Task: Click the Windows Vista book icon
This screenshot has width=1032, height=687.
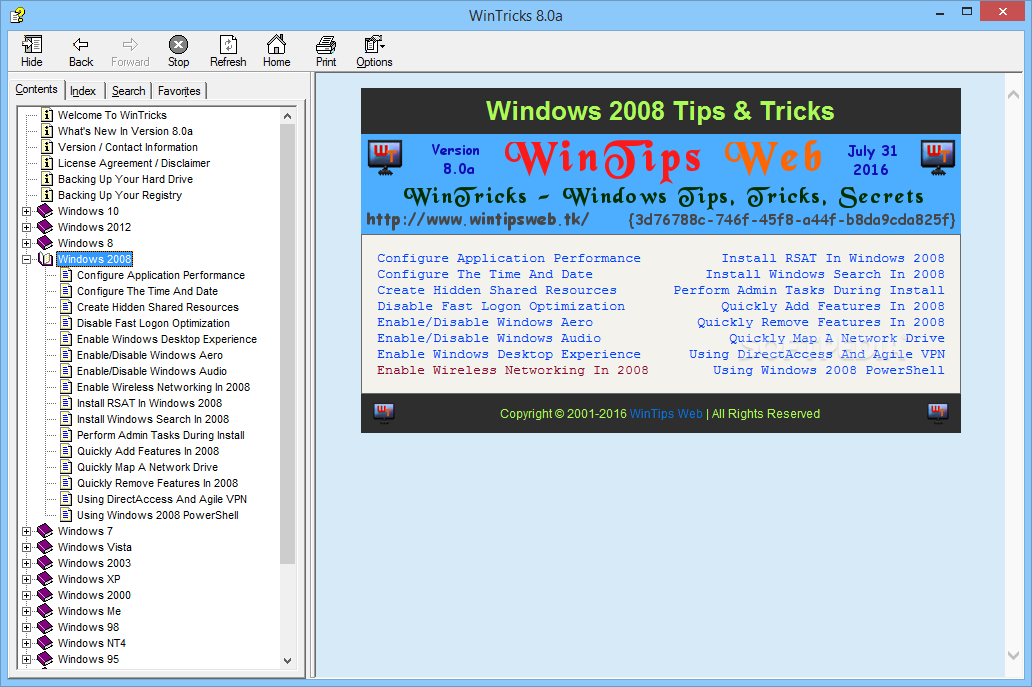Action: click(45, 547)
